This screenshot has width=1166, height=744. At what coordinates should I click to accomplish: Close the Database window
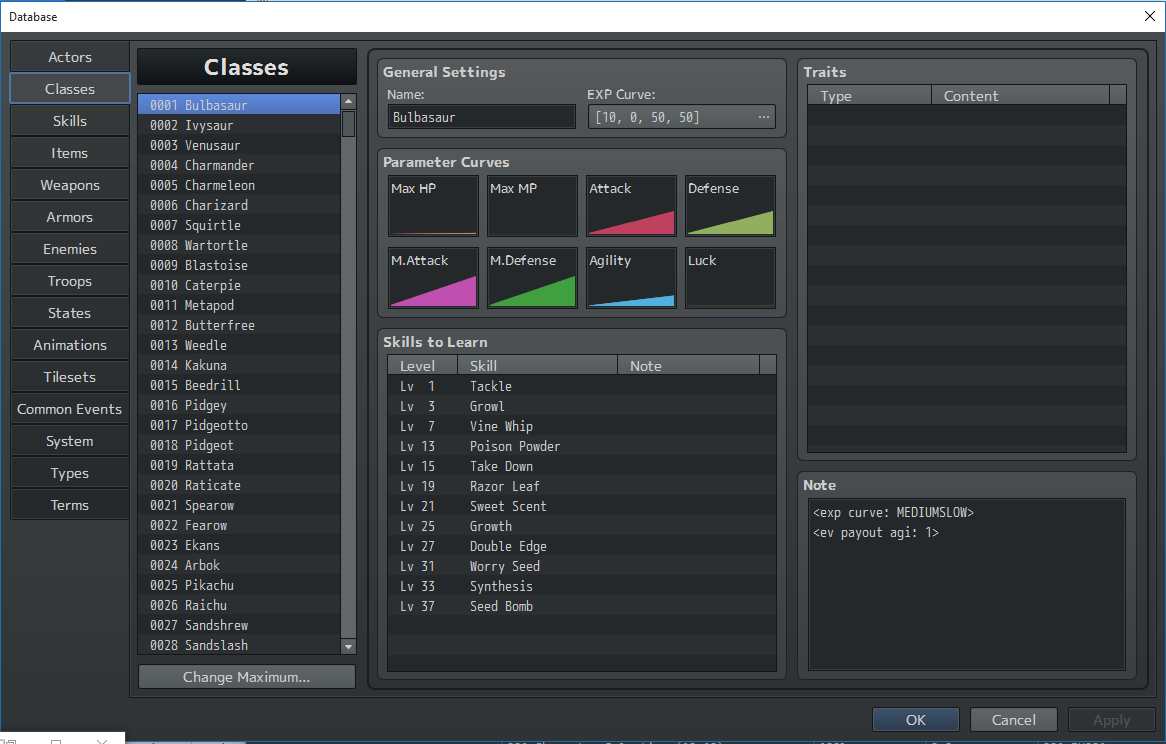pyautogui.click(x=1149, y=16)
